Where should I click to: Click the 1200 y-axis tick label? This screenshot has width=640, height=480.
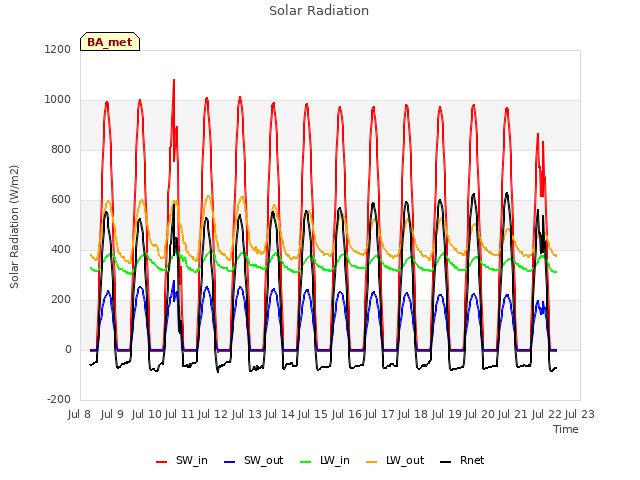click(58, 49)
